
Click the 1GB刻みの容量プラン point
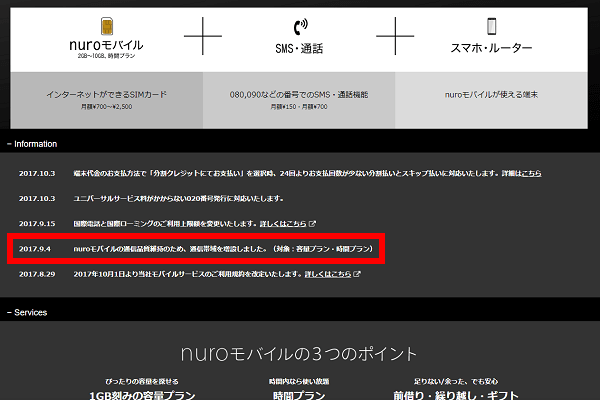[142, 395]
